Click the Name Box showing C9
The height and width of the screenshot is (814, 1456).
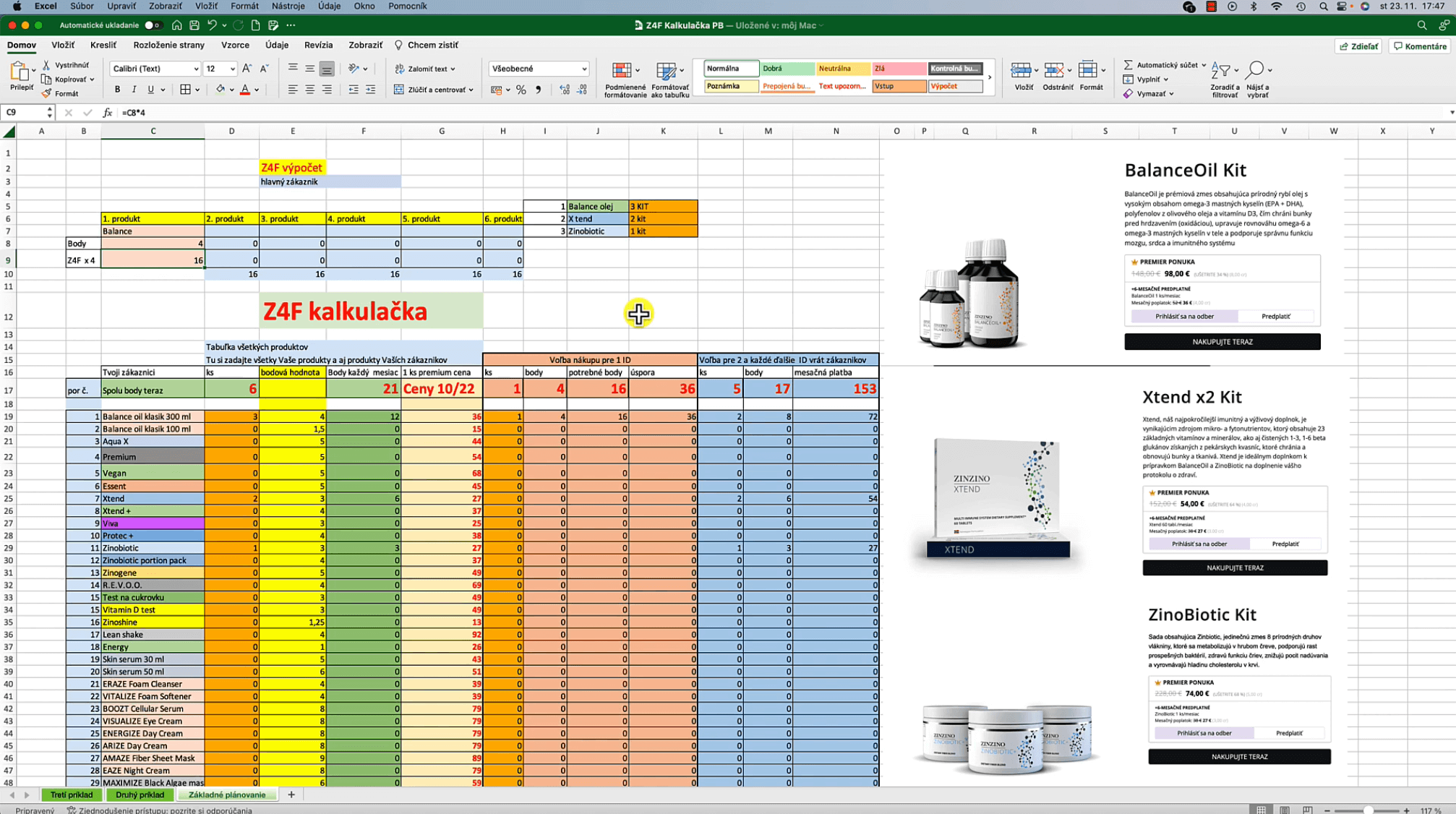coord(27,113)
